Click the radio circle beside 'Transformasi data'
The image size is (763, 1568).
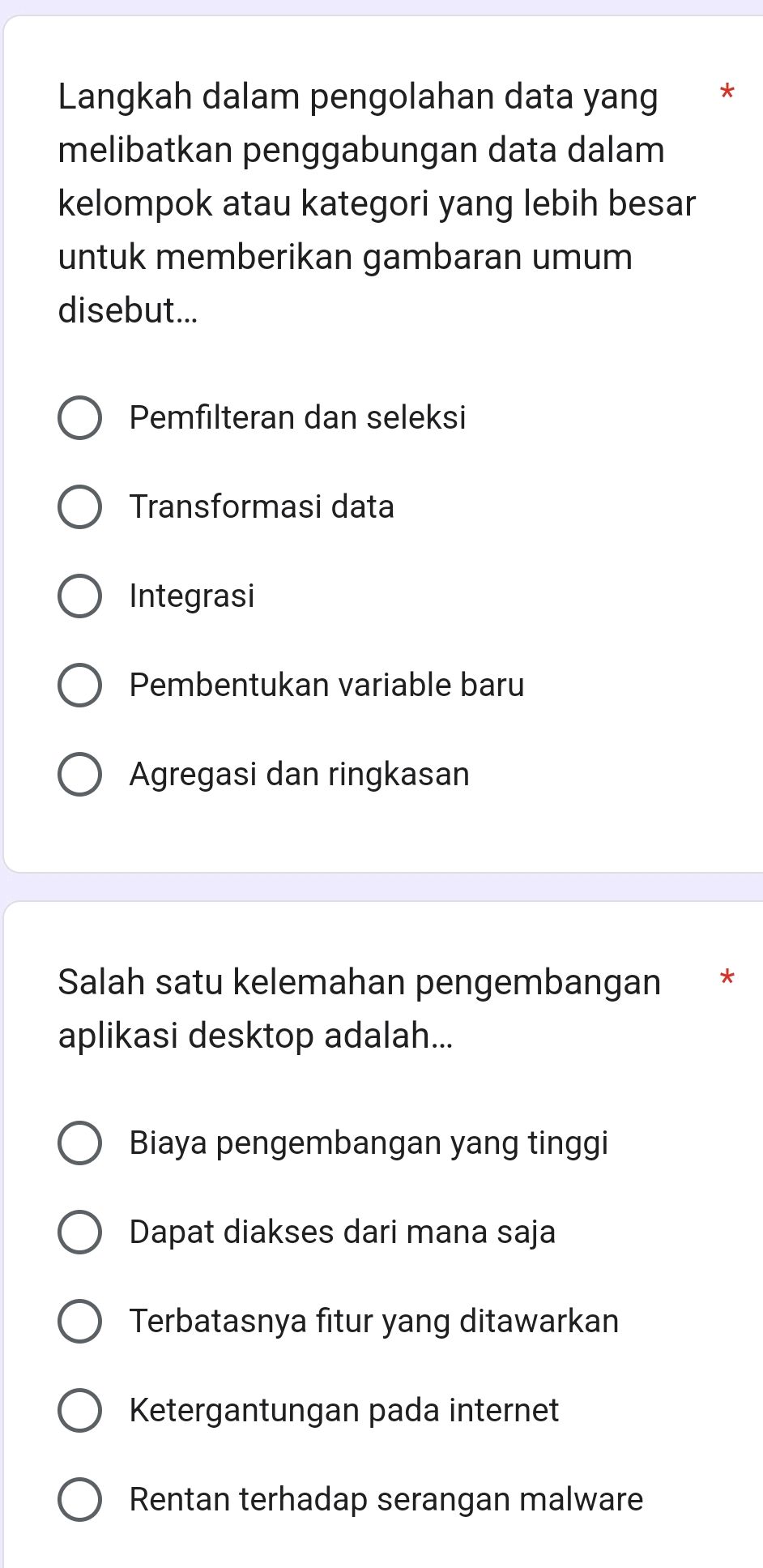80,507
